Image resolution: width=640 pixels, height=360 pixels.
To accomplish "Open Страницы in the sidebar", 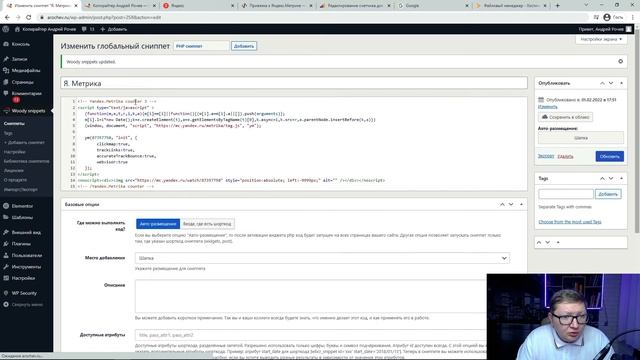I will [x=22, y=82].
